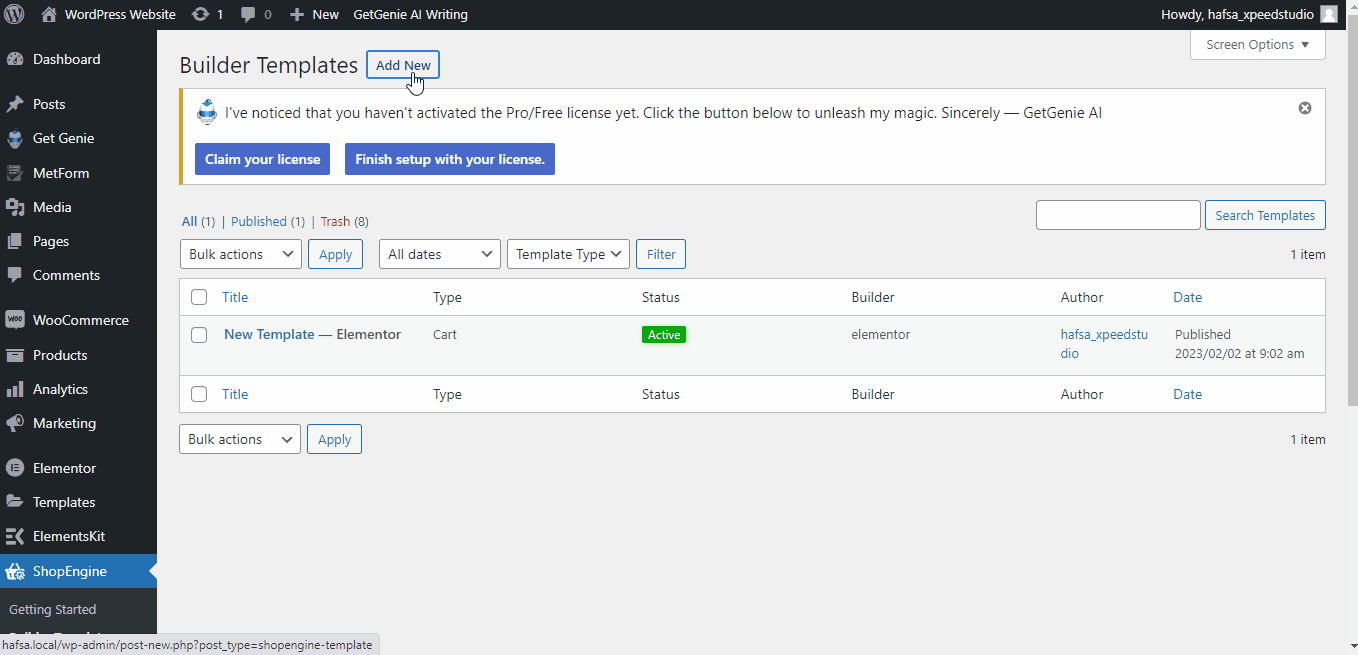1358x655 pixels.
Task: Click the Templates folder icon
Action: coord(15,502)
